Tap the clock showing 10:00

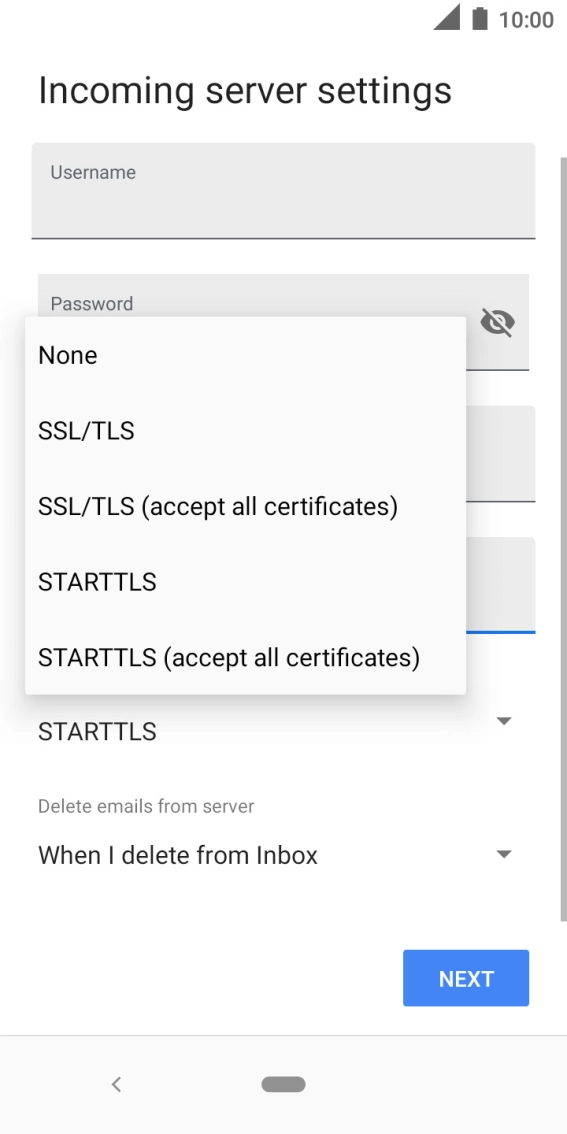(526, 20)
